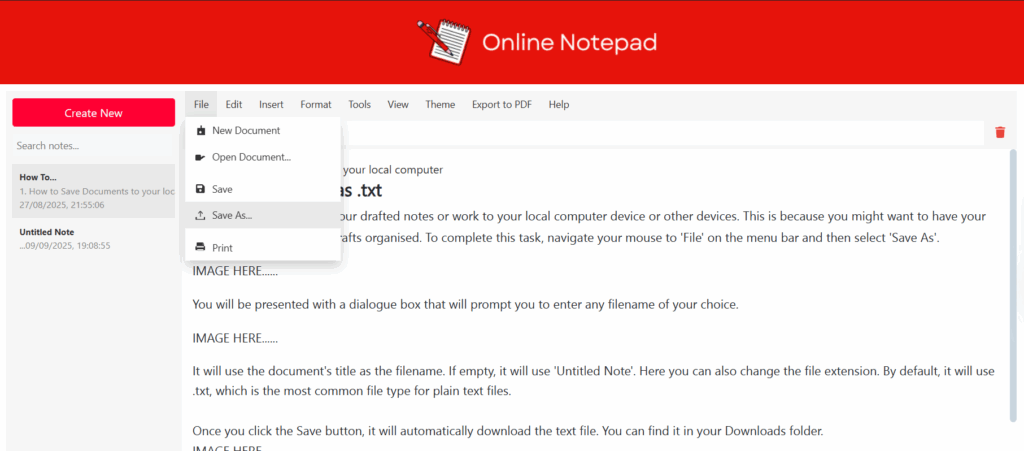Click the Search notes field
This screenshot has height=451, width=1024.
[x=93, y=146]
